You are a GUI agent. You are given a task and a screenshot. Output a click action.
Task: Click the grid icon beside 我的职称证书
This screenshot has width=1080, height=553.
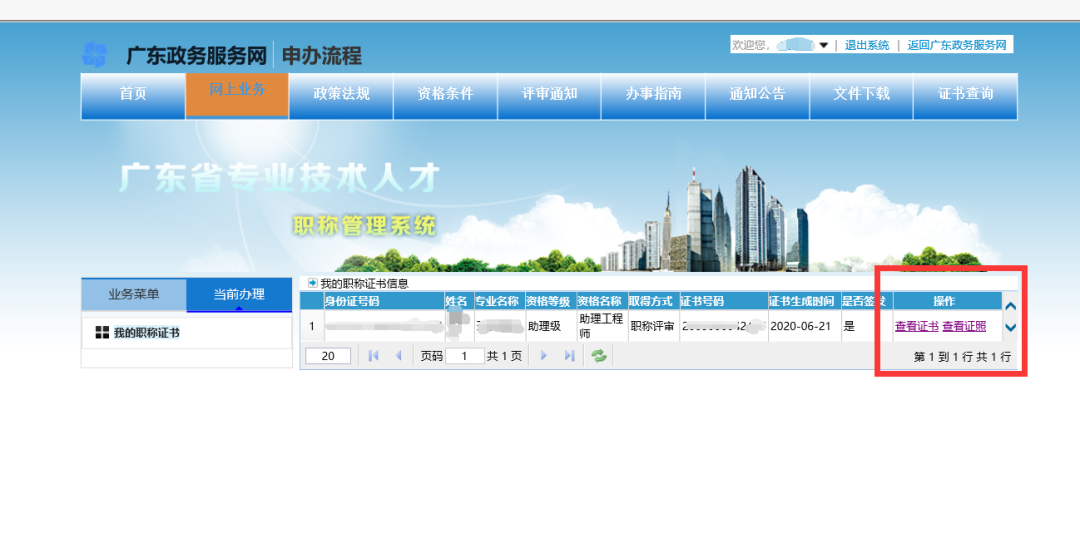[102, 333]
